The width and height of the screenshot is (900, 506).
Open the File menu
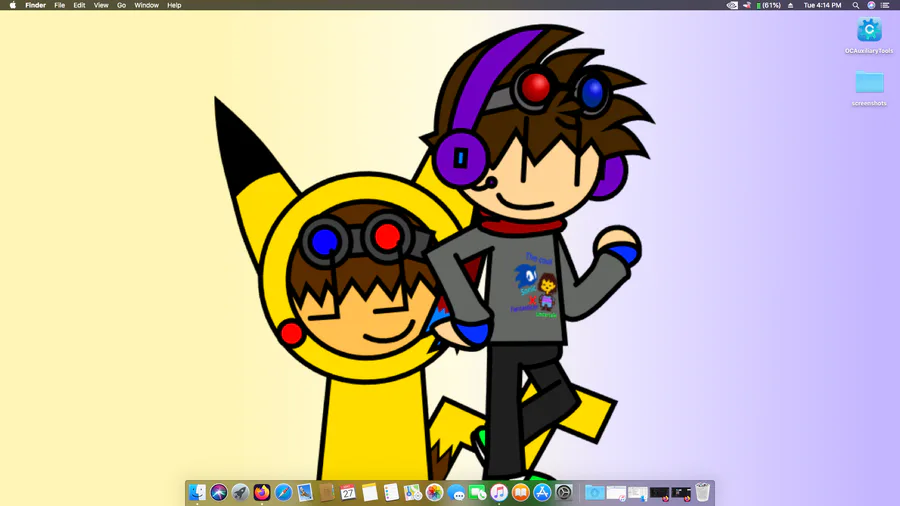[60, 5]
